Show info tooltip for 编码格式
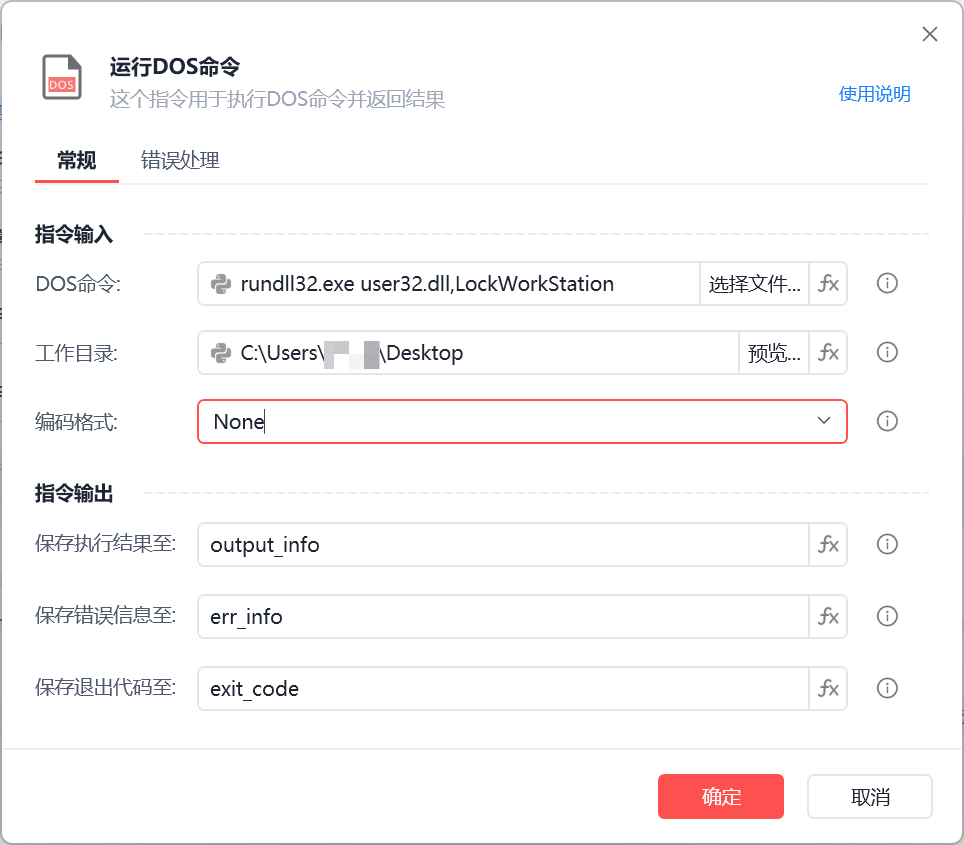Screen dimensions: 964x845 886,422
